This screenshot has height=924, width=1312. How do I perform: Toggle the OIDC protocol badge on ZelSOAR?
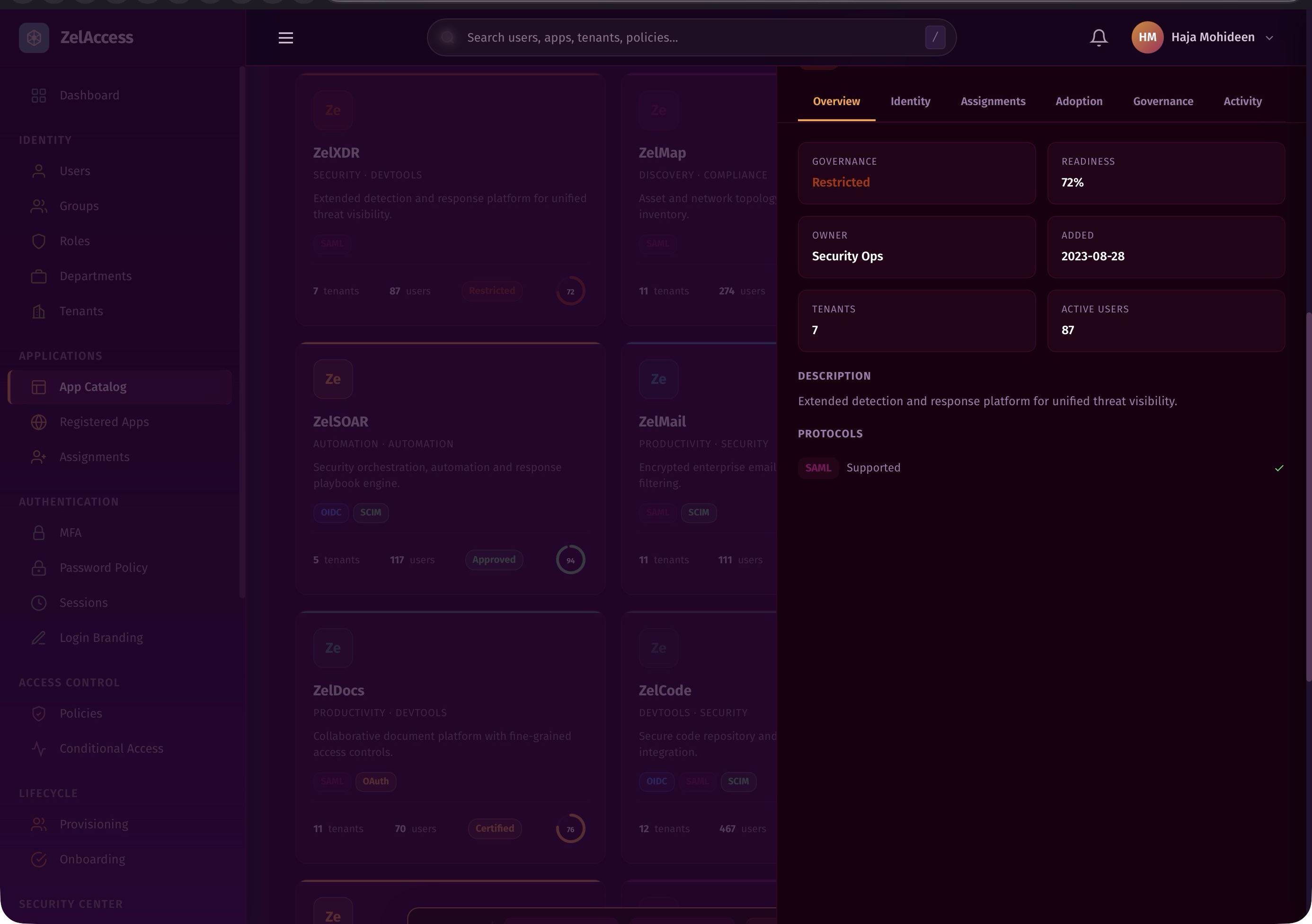click(x=331, y=513)
